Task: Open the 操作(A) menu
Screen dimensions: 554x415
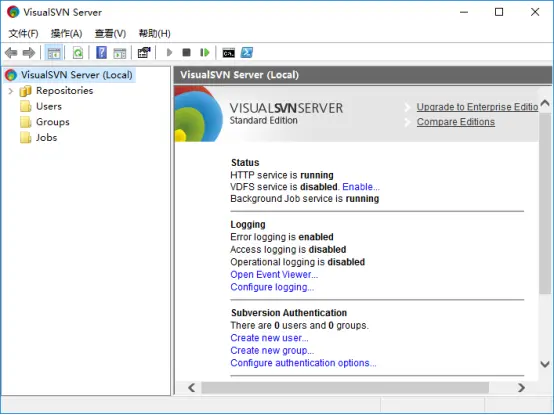Action: 66,34
